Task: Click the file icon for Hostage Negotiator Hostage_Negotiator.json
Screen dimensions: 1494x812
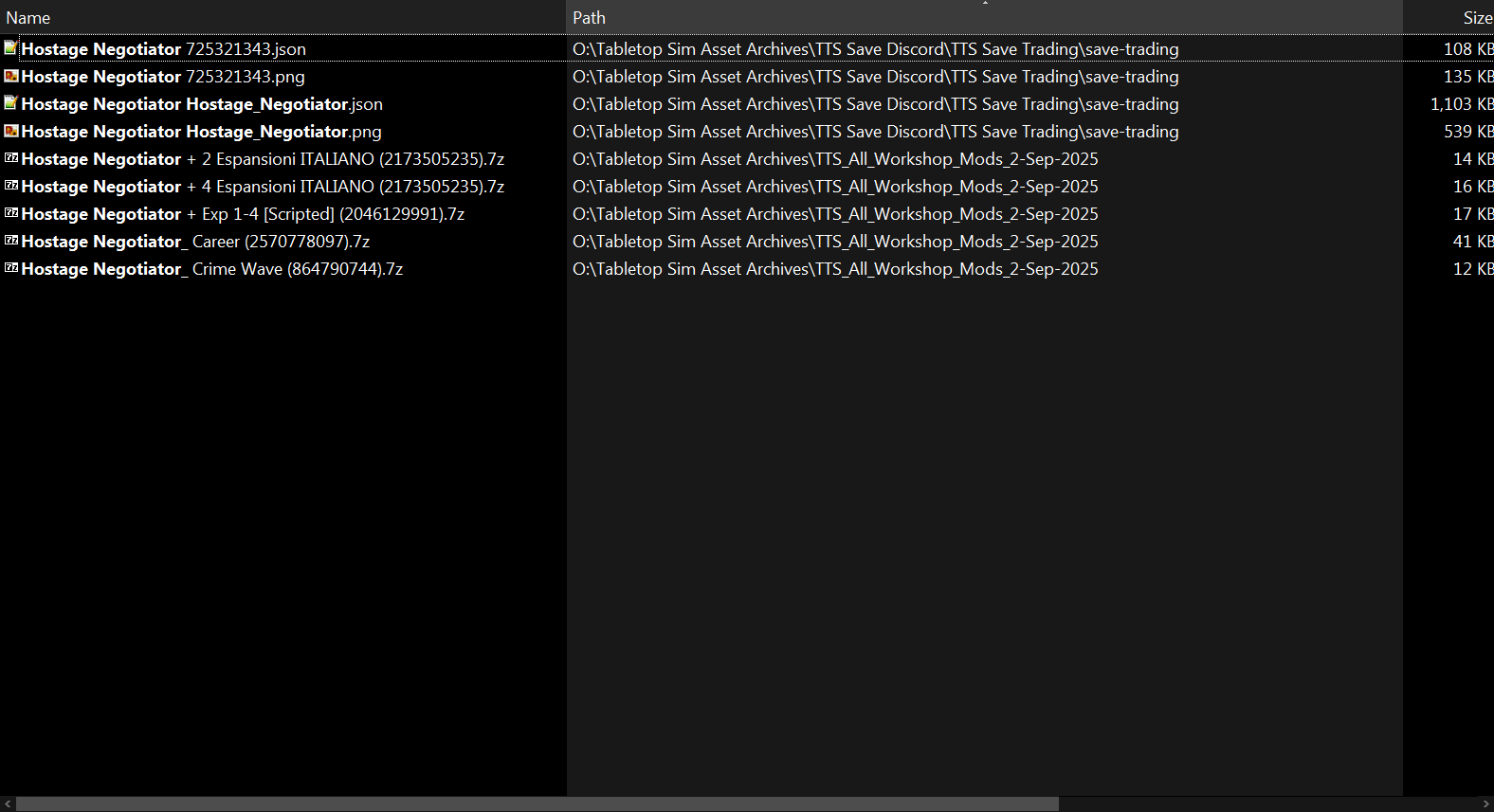Action: coord(10,102)
